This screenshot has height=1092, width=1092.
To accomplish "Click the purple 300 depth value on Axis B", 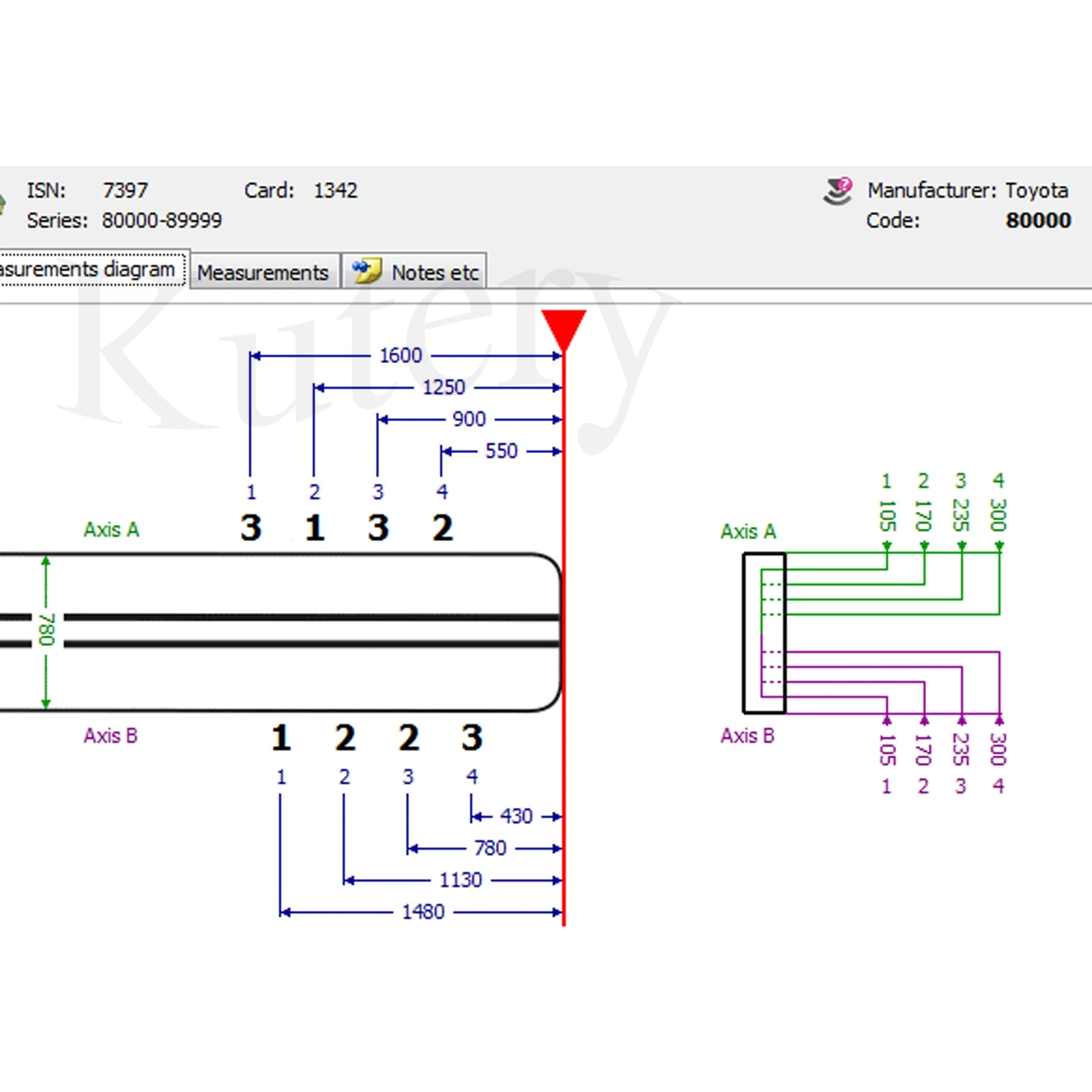I will point(998,750).
